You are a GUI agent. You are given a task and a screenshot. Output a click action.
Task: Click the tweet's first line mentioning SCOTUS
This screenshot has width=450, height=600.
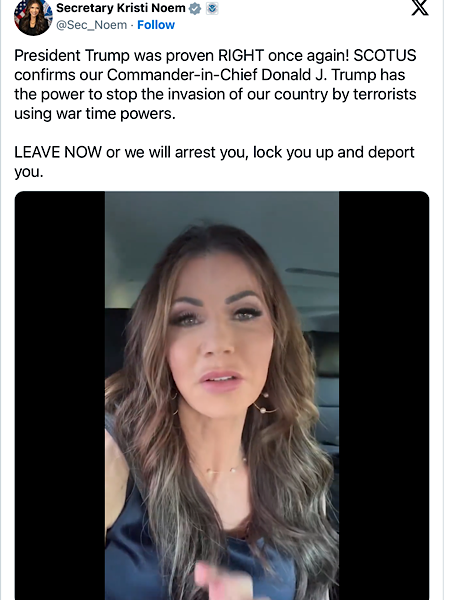tap(215, 55)
